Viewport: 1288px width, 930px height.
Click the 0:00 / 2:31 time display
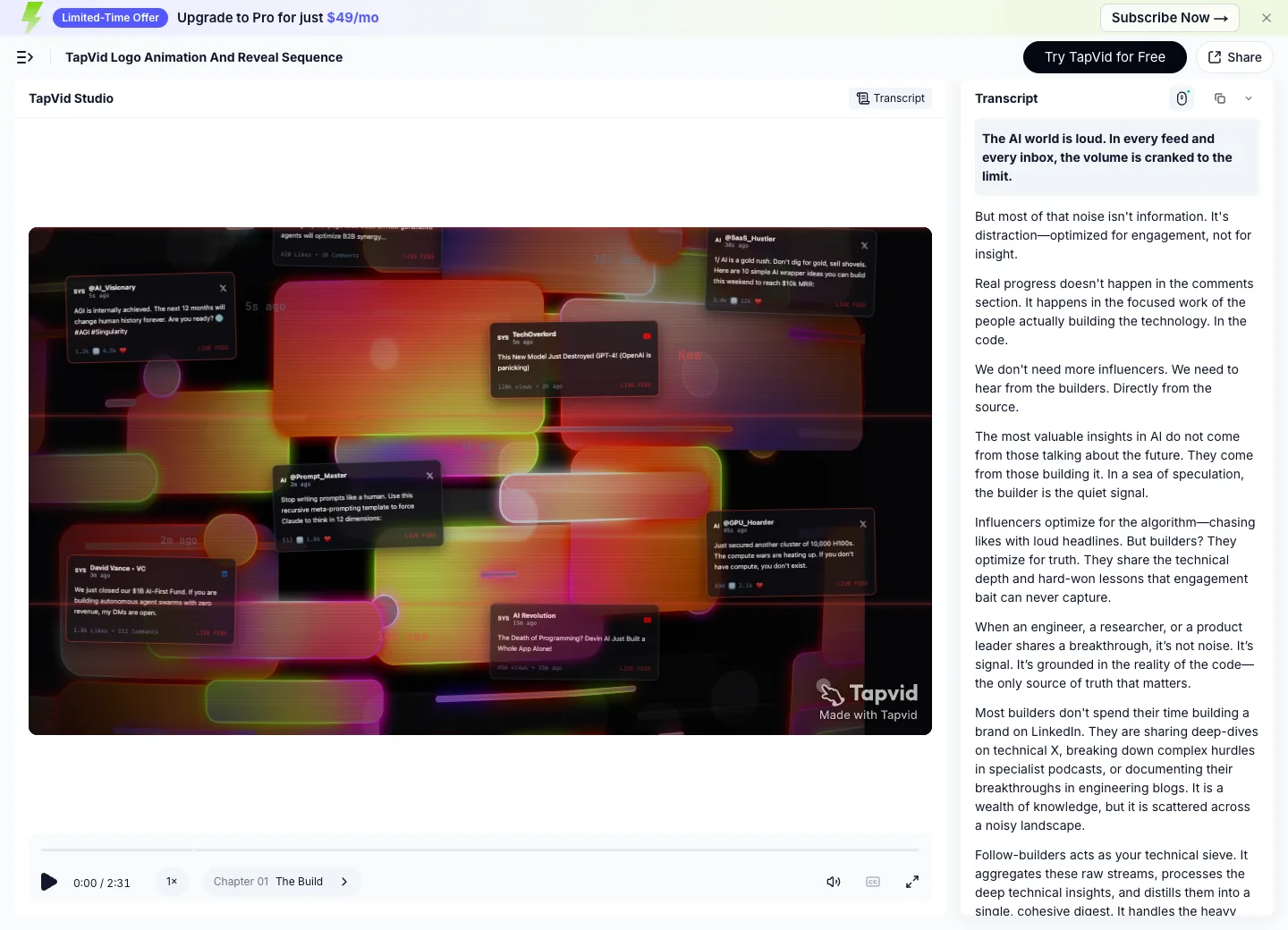pos(102,883)
